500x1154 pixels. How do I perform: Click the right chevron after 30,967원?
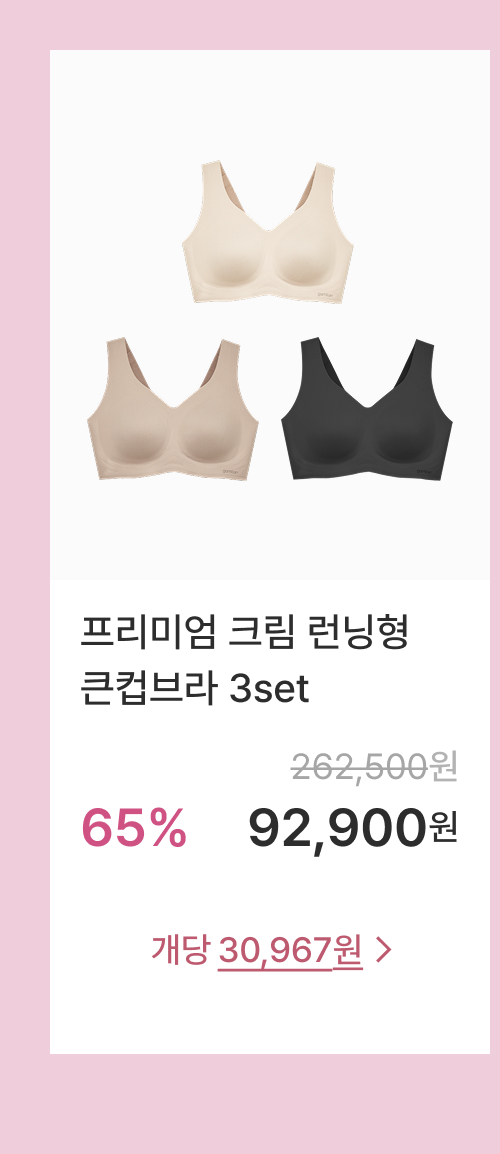pyautogui.click(x=383, y=951)
